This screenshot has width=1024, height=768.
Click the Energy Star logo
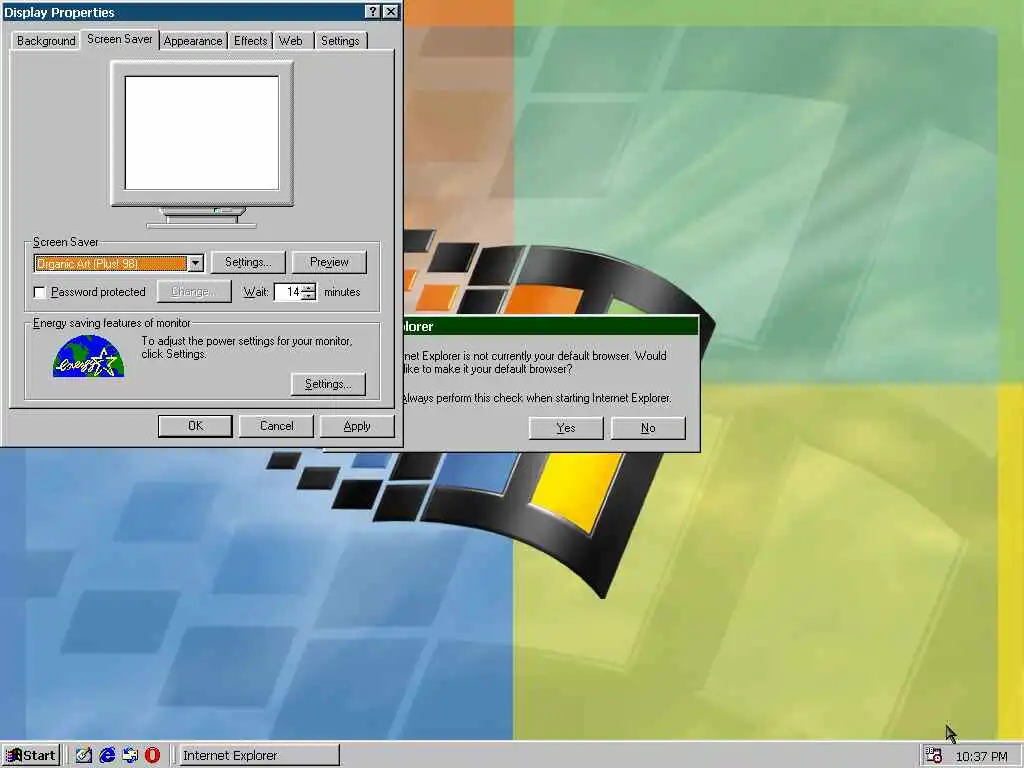88,356
